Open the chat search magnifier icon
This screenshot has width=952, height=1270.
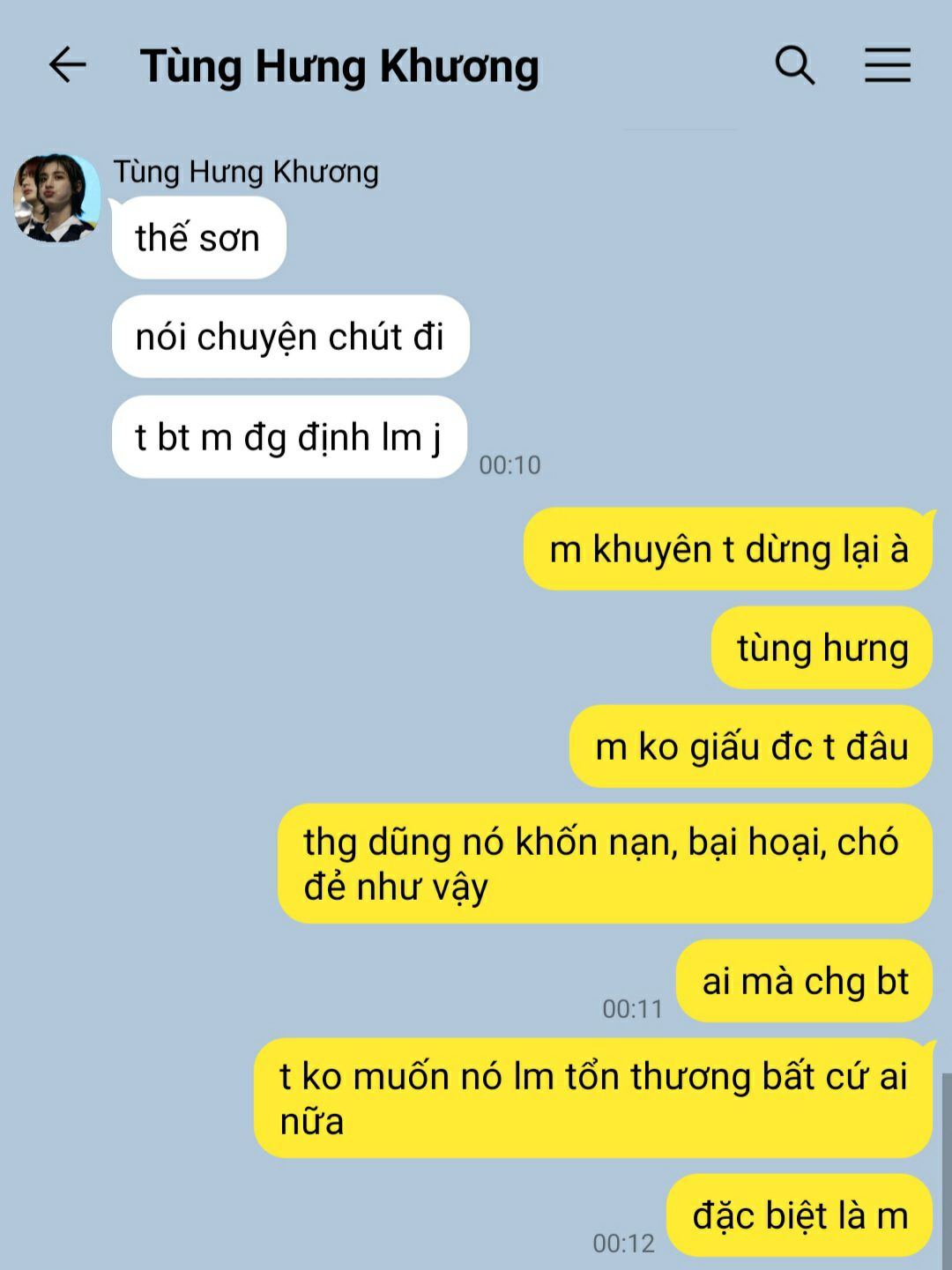pyautogui.click(x=794, y=65)
